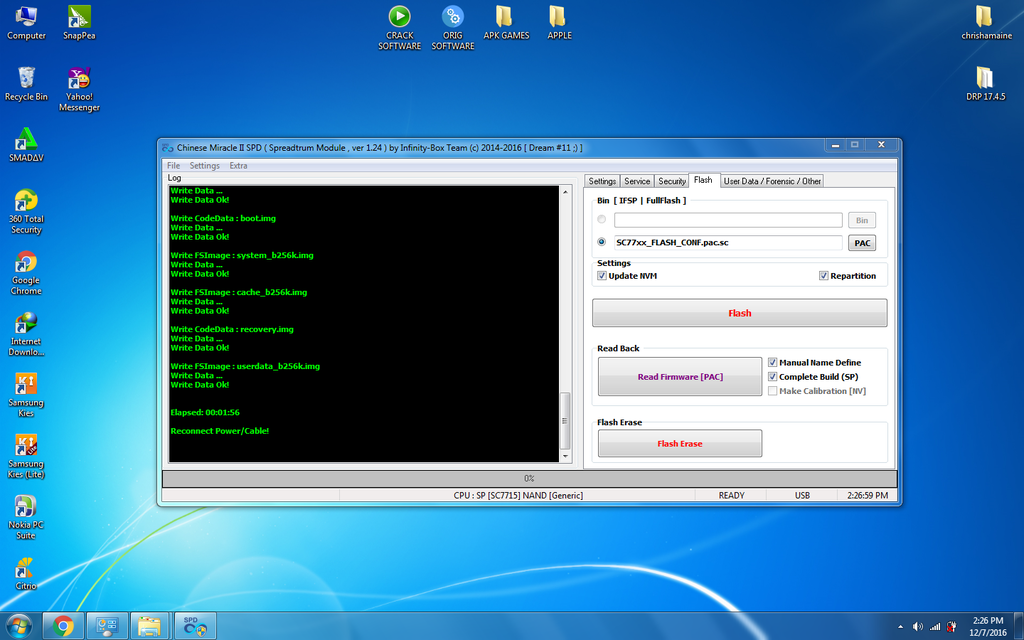Select the Internet Download Manager shortcut
The height and width of the screenshot is (640, 1024).
point(26,334)
